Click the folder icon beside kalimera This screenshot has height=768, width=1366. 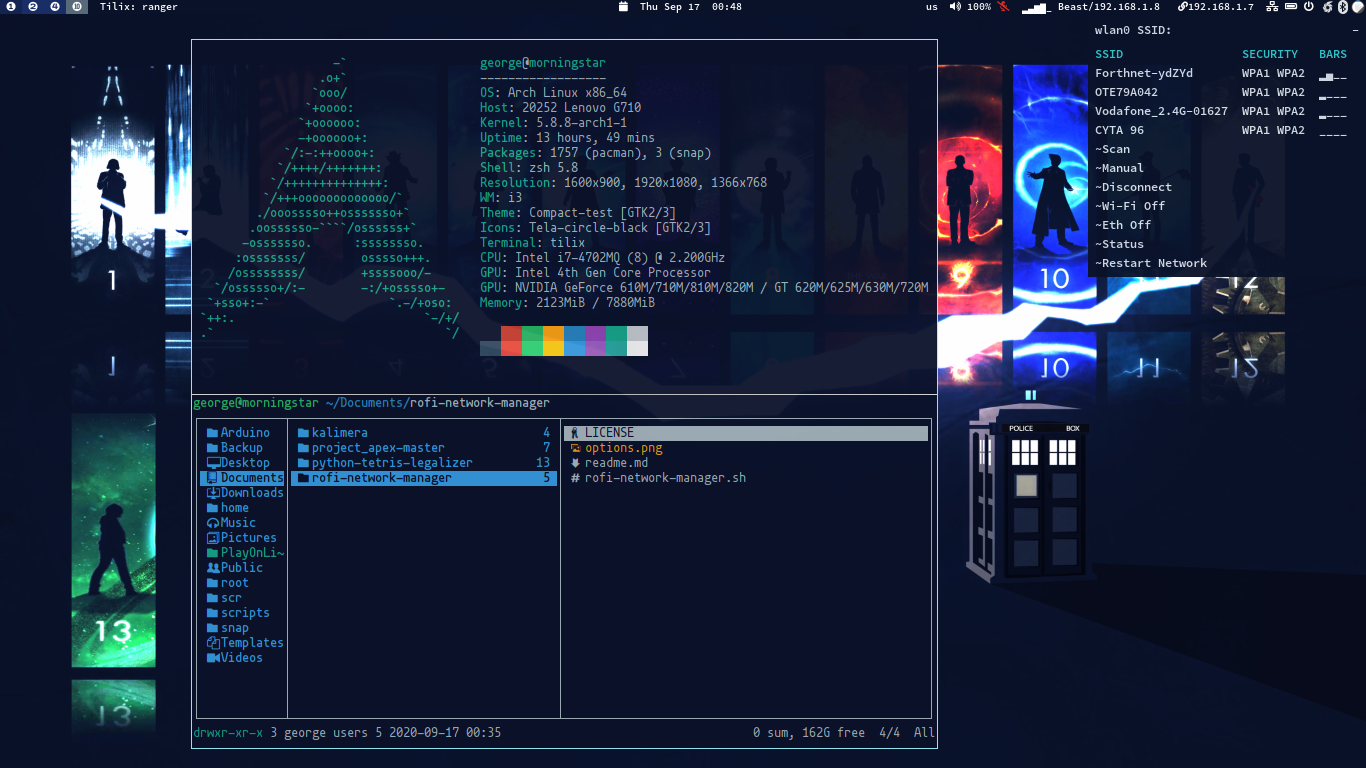pos(303,433)
